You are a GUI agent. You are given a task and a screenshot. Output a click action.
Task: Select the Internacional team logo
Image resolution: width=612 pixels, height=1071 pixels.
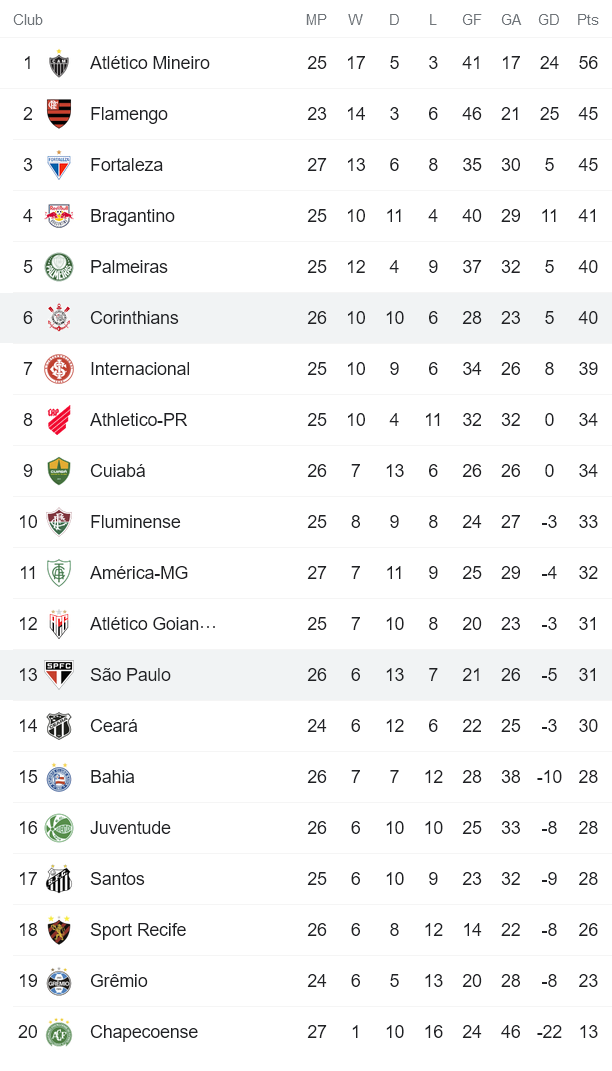point(59,369)
